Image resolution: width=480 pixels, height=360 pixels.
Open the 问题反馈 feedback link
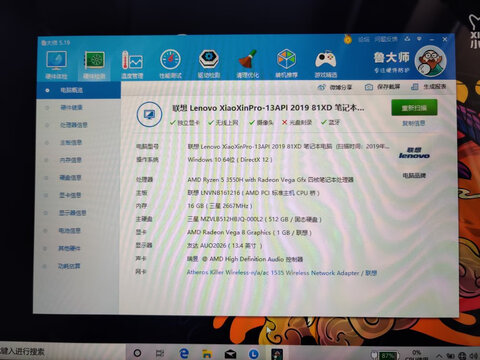pyautogui.click(x=386, y=39)
